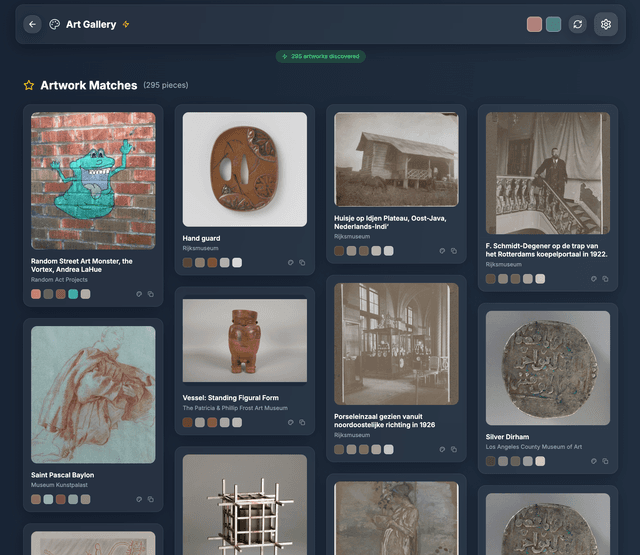Copy colors from F. Schmidt-Degener card

(x=605, y=279)
